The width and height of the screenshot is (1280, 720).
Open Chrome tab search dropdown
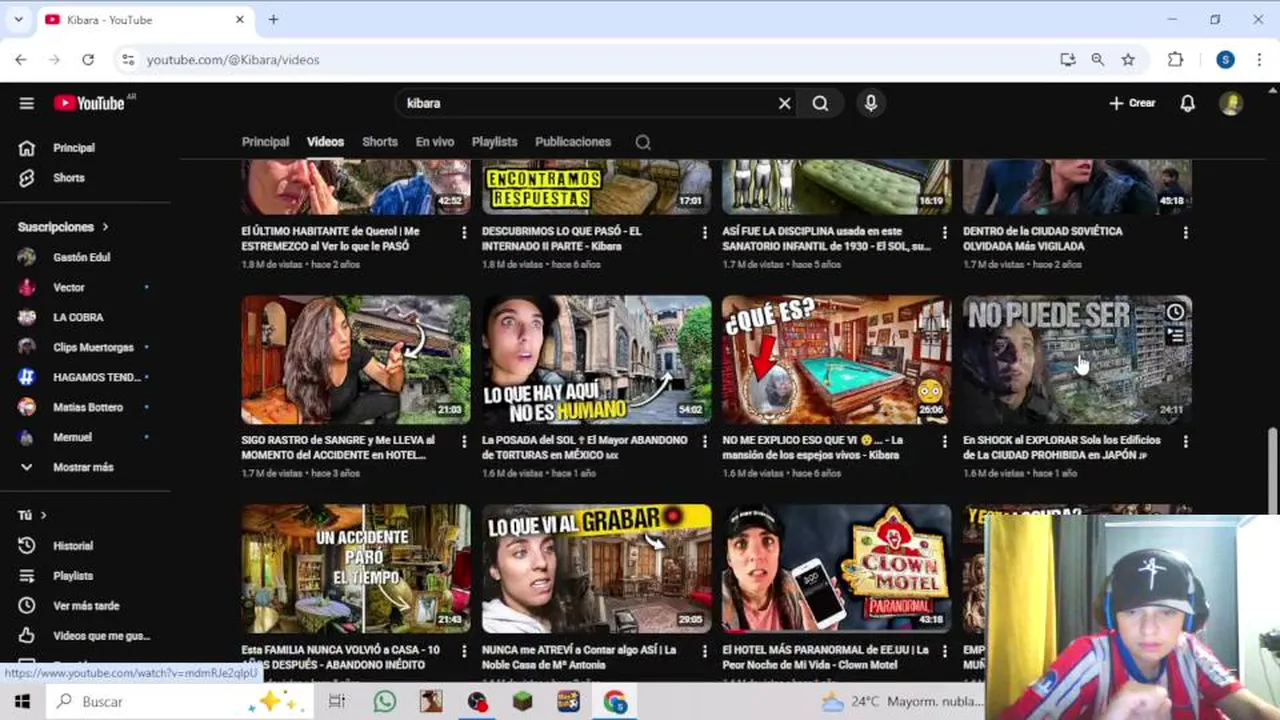(18, 19)
